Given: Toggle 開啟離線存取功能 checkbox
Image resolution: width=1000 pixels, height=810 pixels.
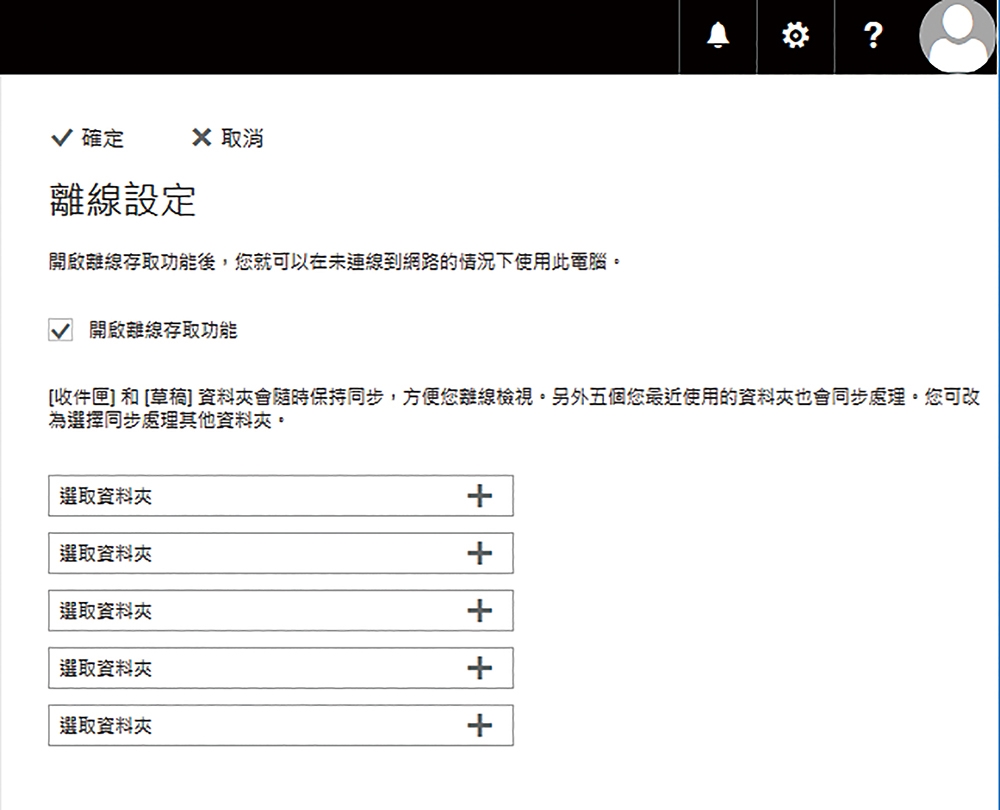Looking at the screenshot, I should pos(61,330).
